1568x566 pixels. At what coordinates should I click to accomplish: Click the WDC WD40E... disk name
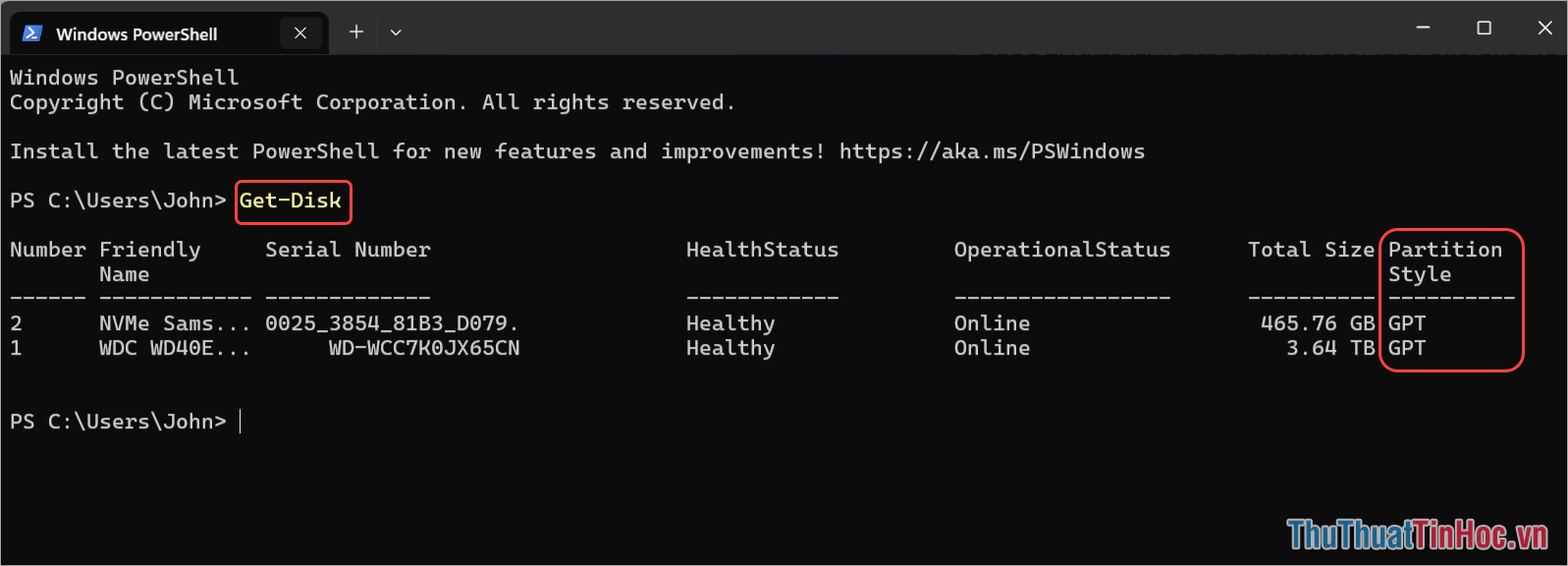coord(175,348)
